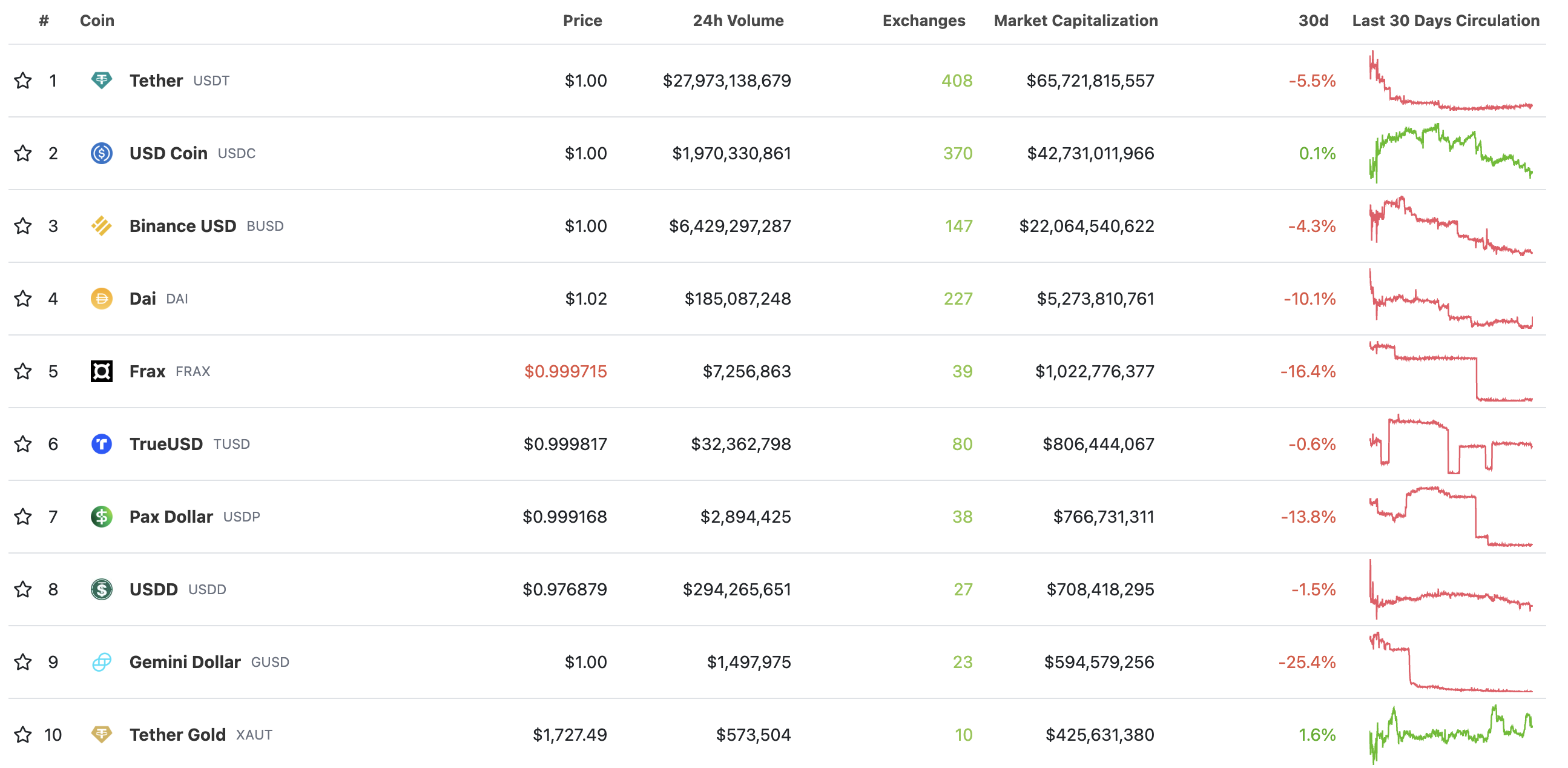Sort by the Coin column header
Image resolution: width=1568 pixels, height=768 pixels.
(x=97, y=21)
